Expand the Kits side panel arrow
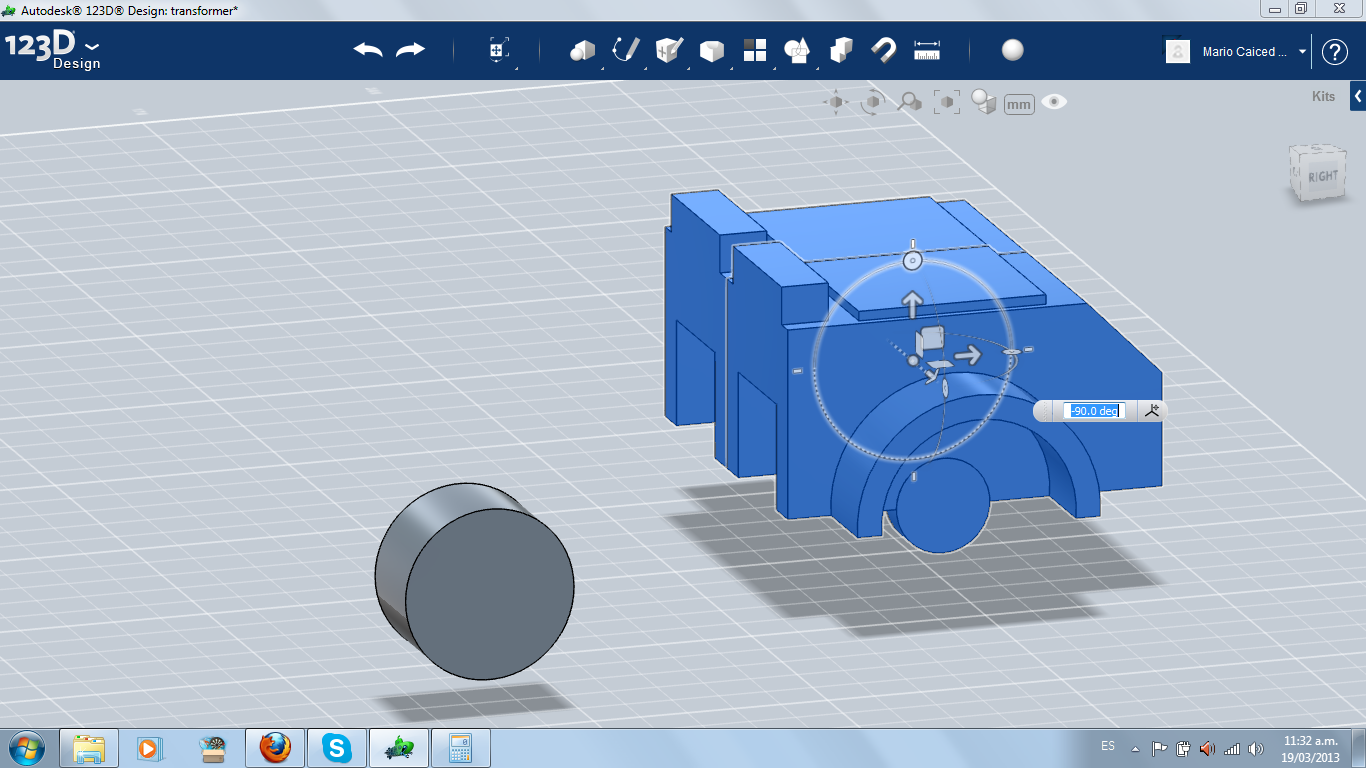Image resolution: width=1366 pixels, height=768 pixels. click(1358, 97)
